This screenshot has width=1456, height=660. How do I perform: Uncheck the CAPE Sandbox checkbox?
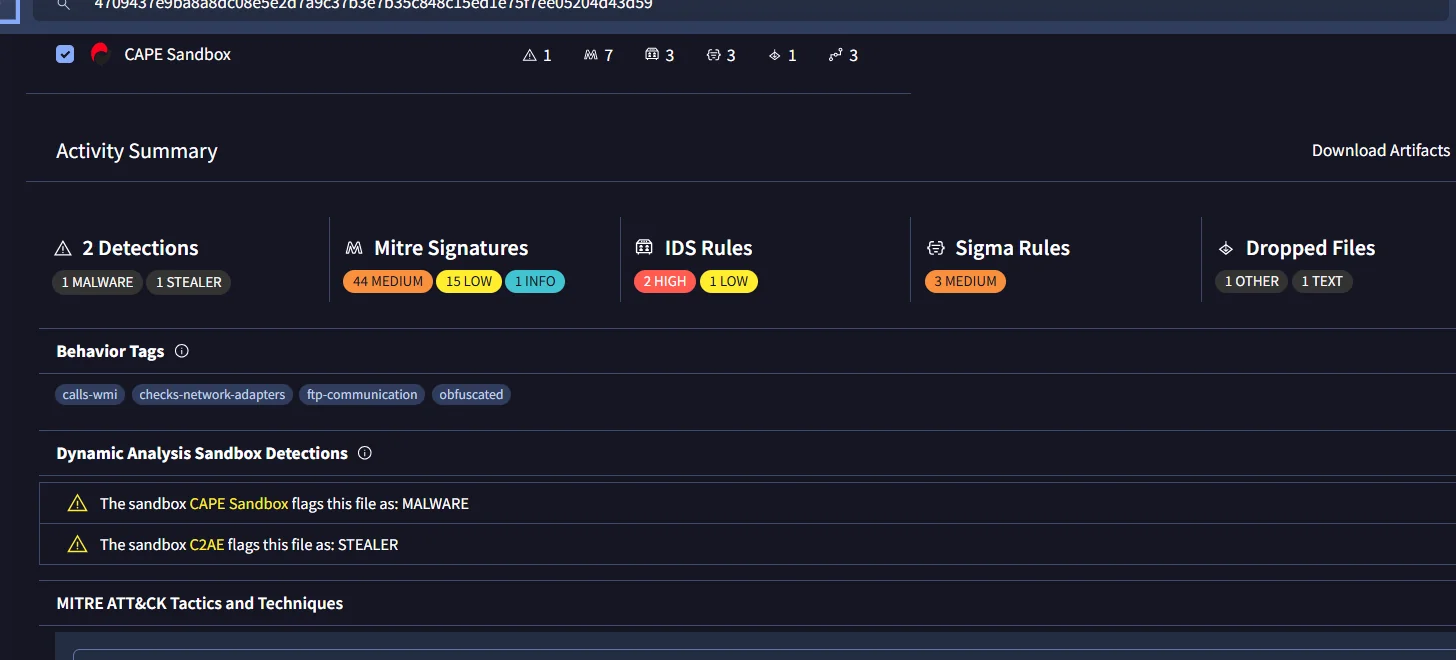[65, 54]
